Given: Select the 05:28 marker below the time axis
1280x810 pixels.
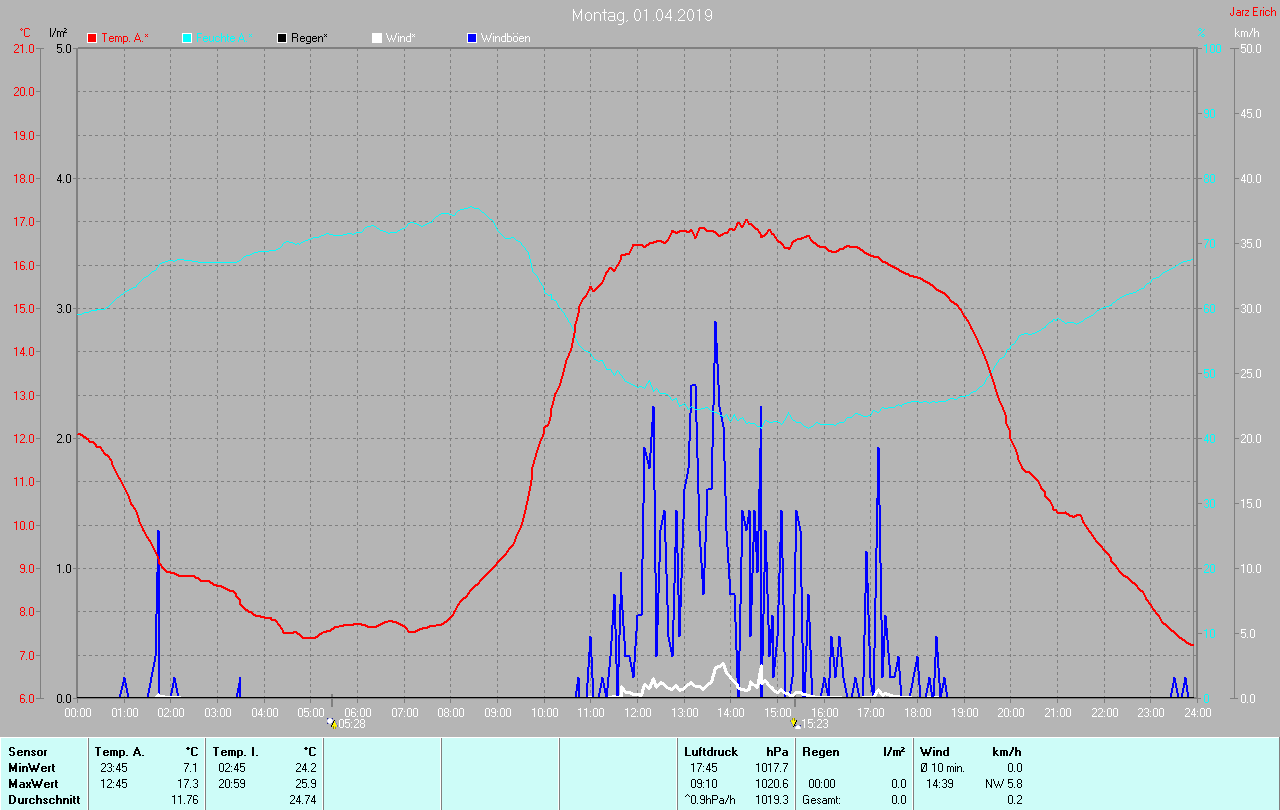Looking at the screenshot, I should [x=346, y=723].
